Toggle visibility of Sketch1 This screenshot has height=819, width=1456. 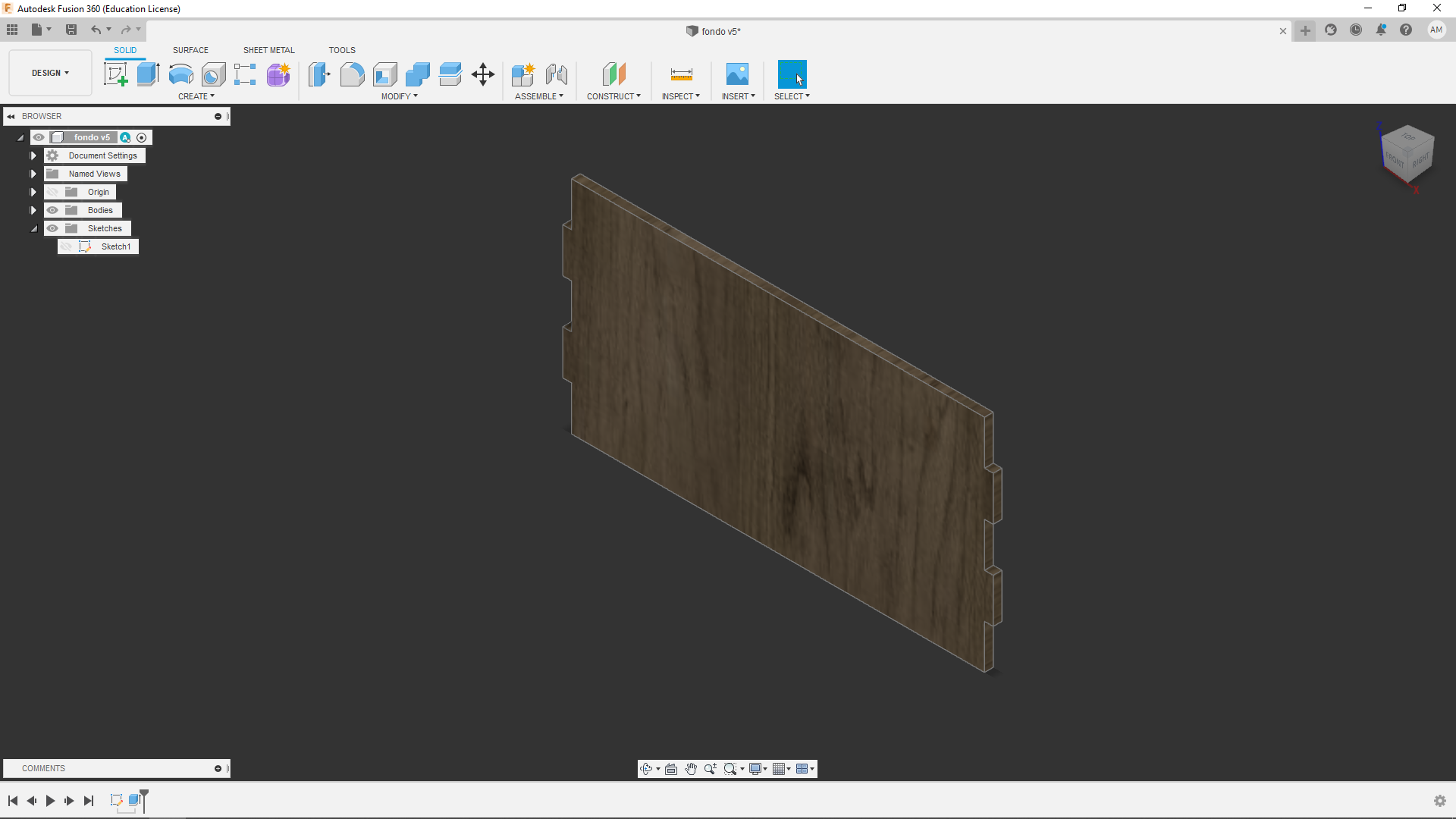(x=67, y=246)
